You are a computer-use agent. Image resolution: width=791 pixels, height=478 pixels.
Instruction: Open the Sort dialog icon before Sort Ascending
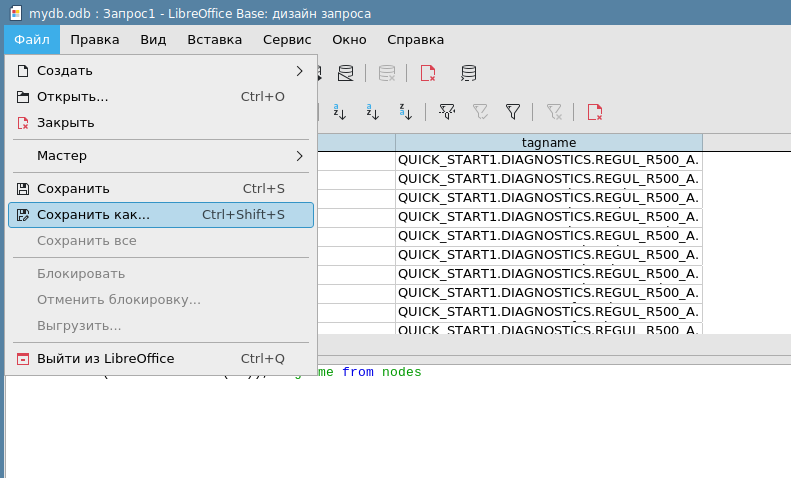[x=339, y=112]
